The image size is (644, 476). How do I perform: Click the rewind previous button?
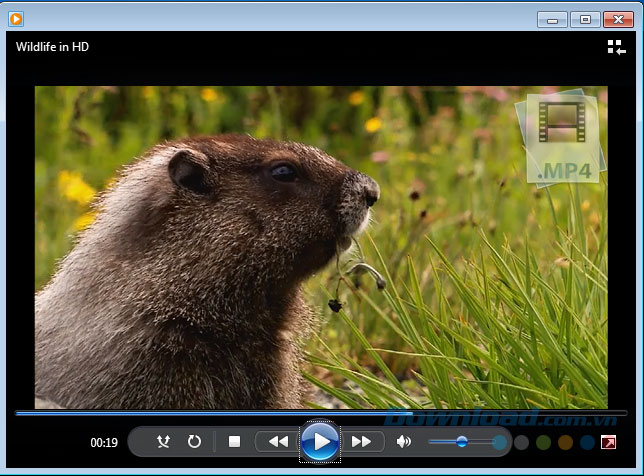click(277, 441)
